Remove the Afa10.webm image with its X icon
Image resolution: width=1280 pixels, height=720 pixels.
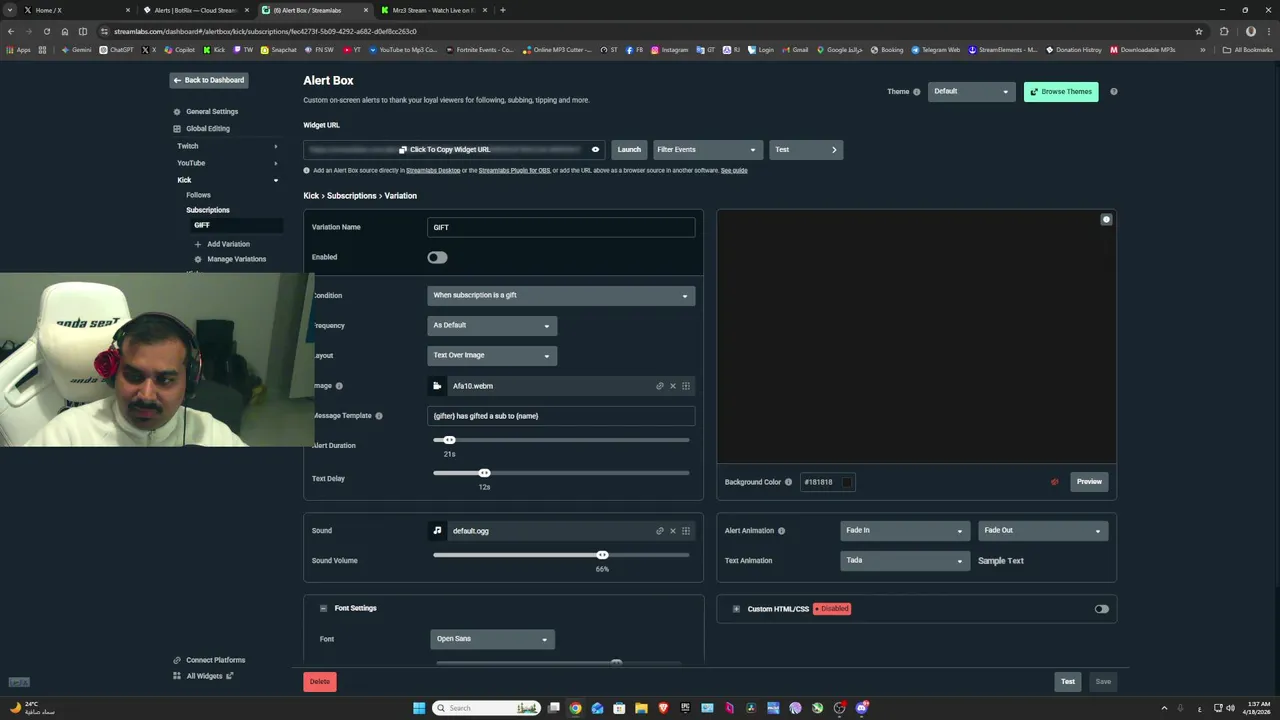tap(673, 386)
